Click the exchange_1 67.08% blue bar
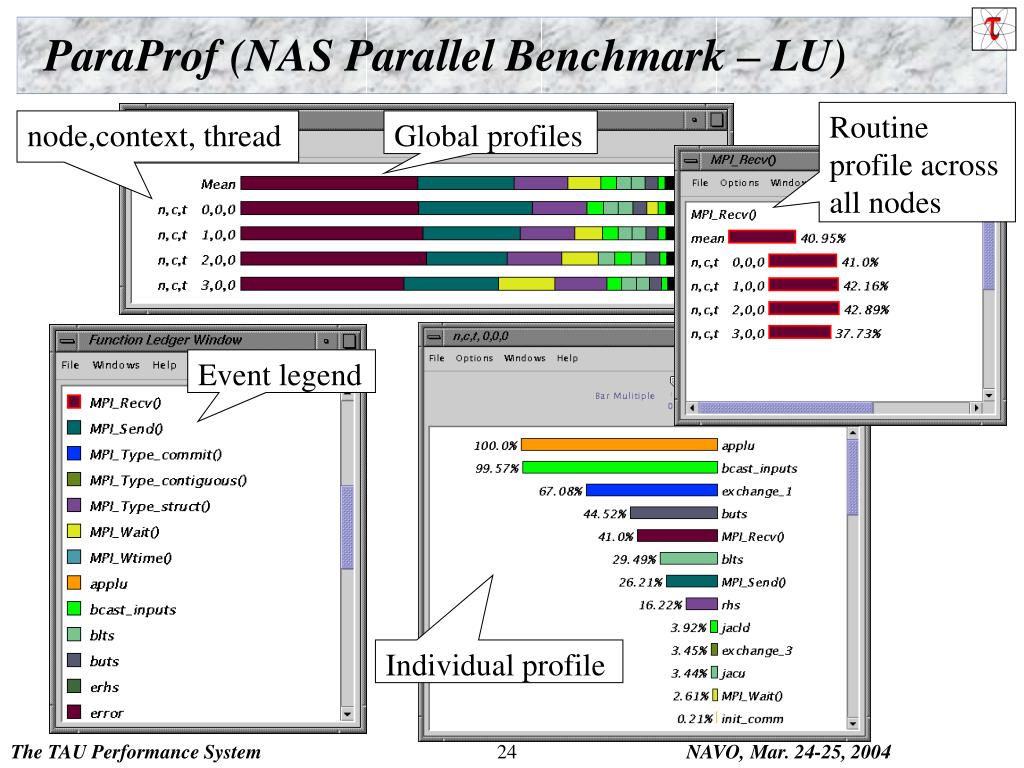The width and height of the screenshot is (1024, 768). (x=652, y=490)
